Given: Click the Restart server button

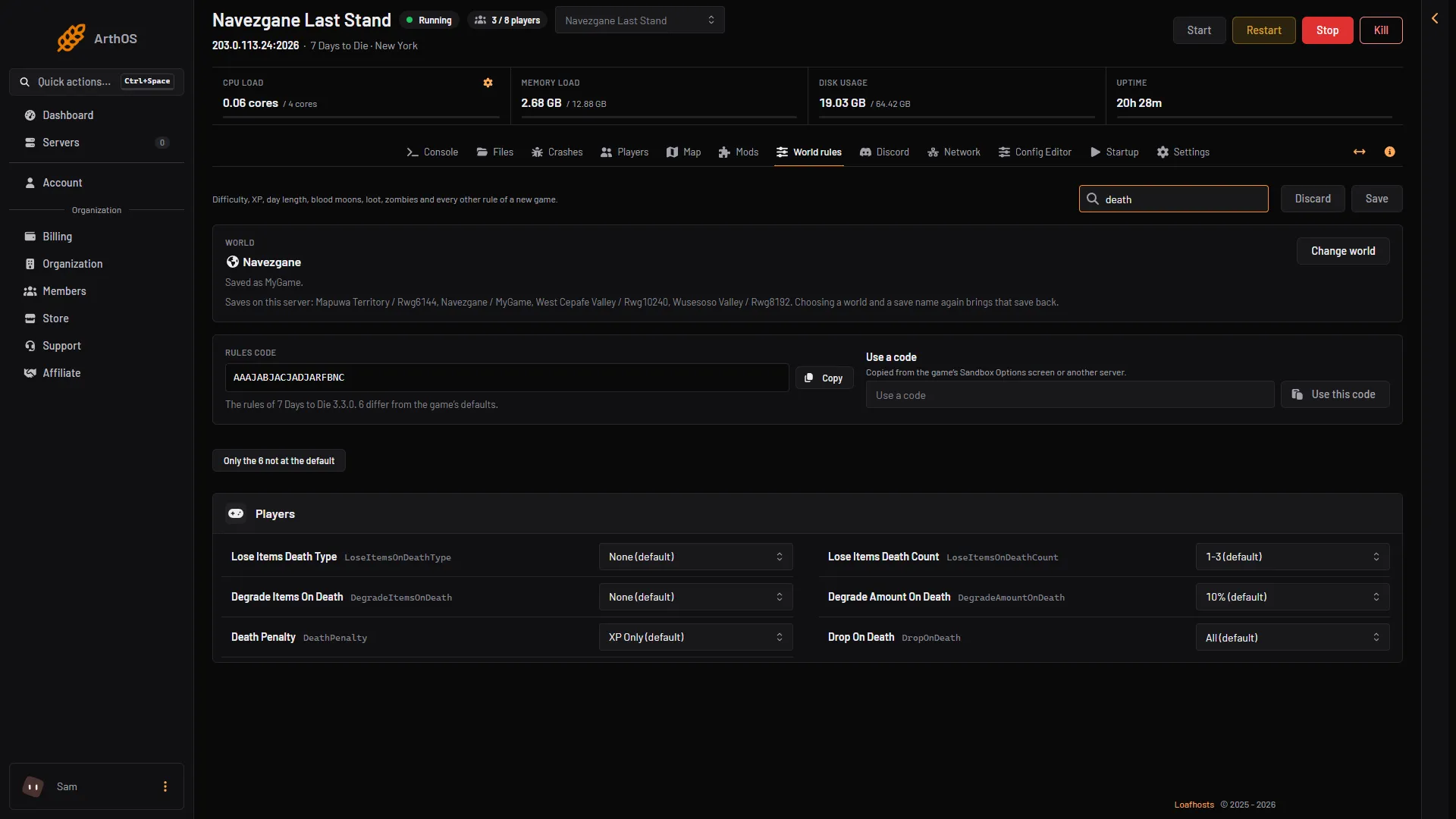Looking at the screenshot, I should 1263,30.
